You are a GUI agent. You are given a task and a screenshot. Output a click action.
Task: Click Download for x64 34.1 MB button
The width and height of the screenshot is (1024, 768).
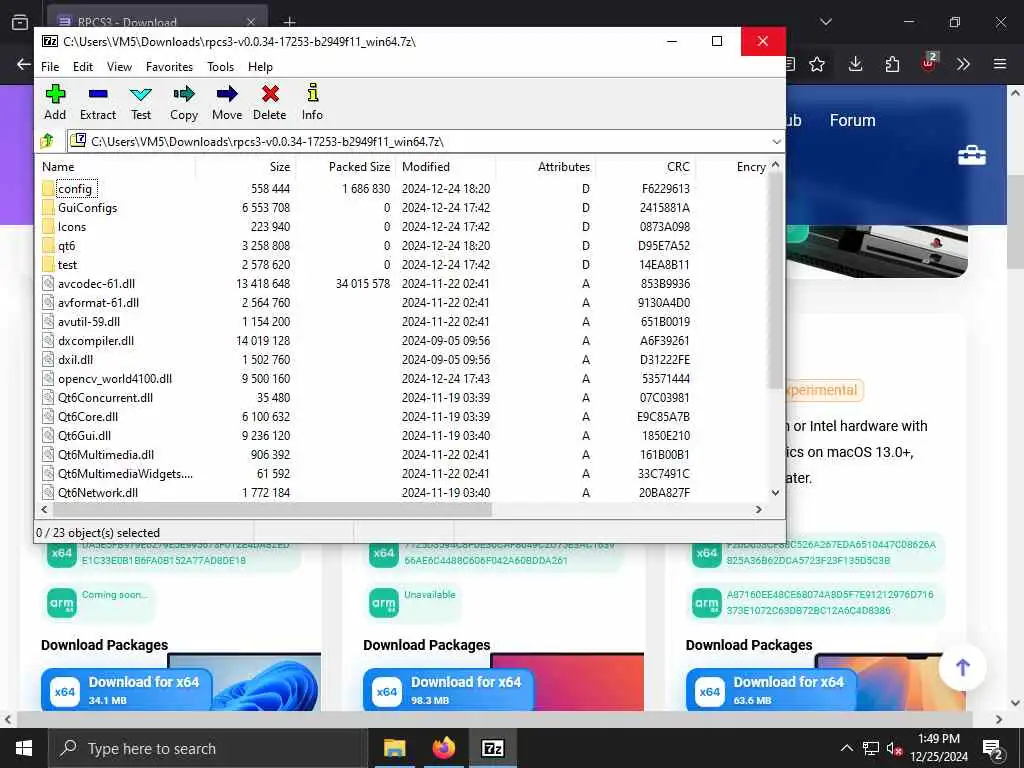point(127,690)
